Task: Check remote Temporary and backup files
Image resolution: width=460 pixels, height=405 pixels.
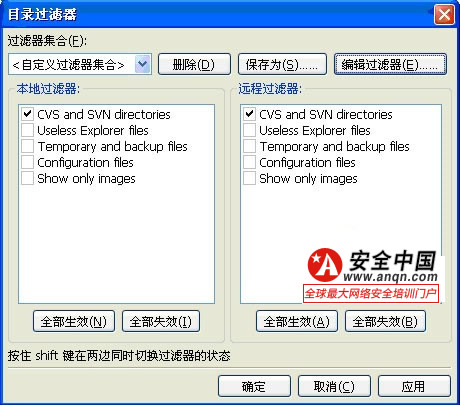Action: coord(249,146)
